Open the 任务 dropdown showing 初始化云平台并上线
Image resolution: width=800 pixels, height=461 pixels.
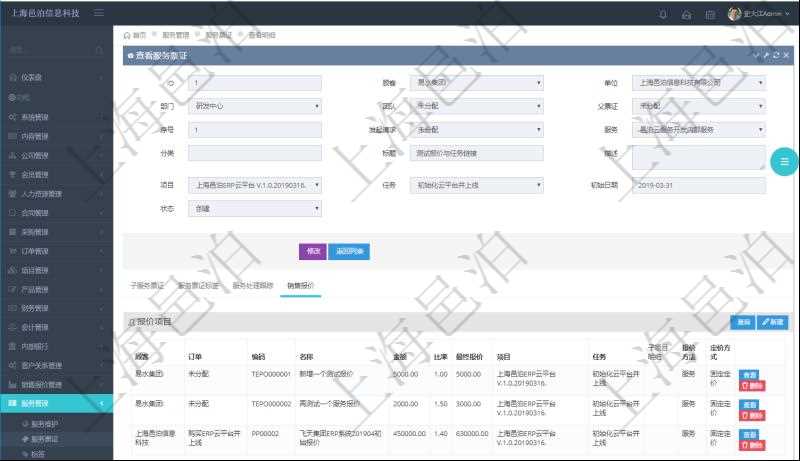478,185
